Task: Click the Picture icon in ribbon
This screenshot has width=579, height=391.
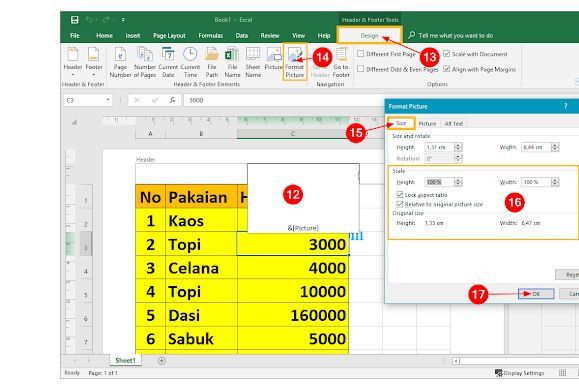Action: [x=274, y=59]
